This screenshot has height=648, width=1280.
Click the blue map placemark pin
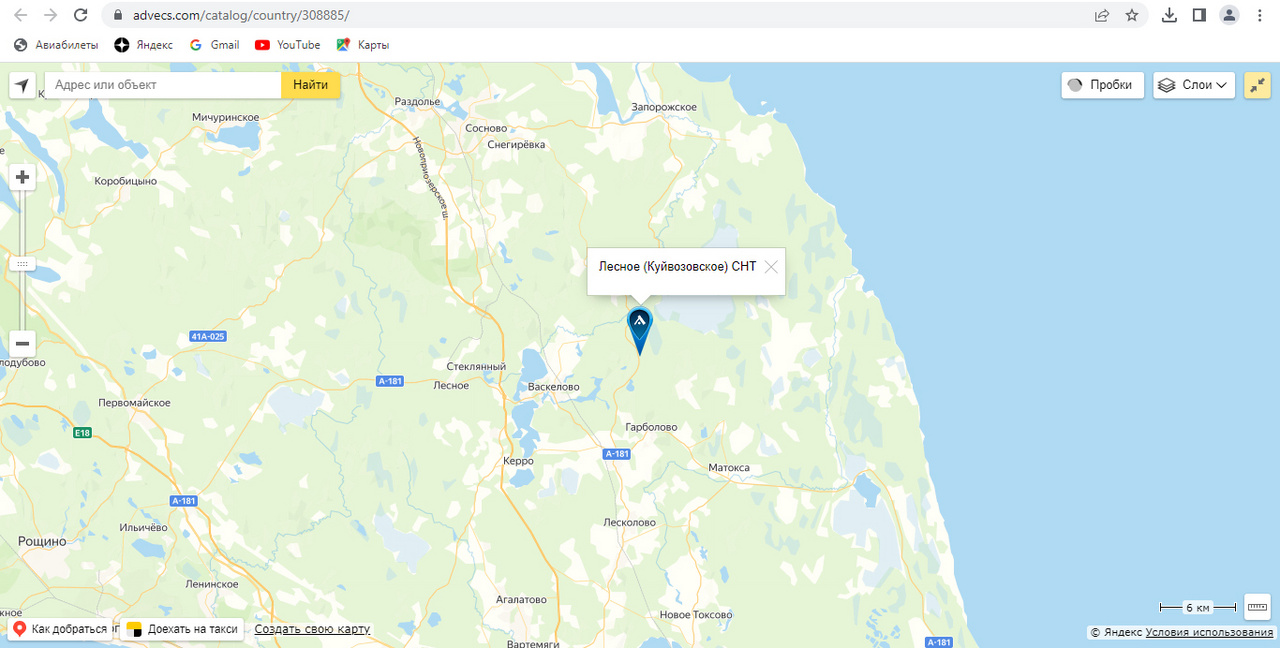pos(639,330)
